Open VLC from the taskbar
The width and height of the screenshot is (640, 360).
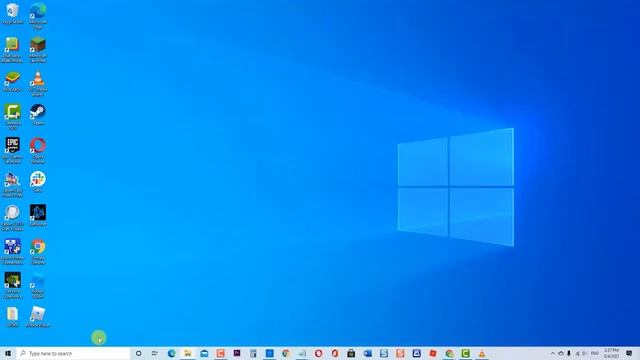click(482, 353)
